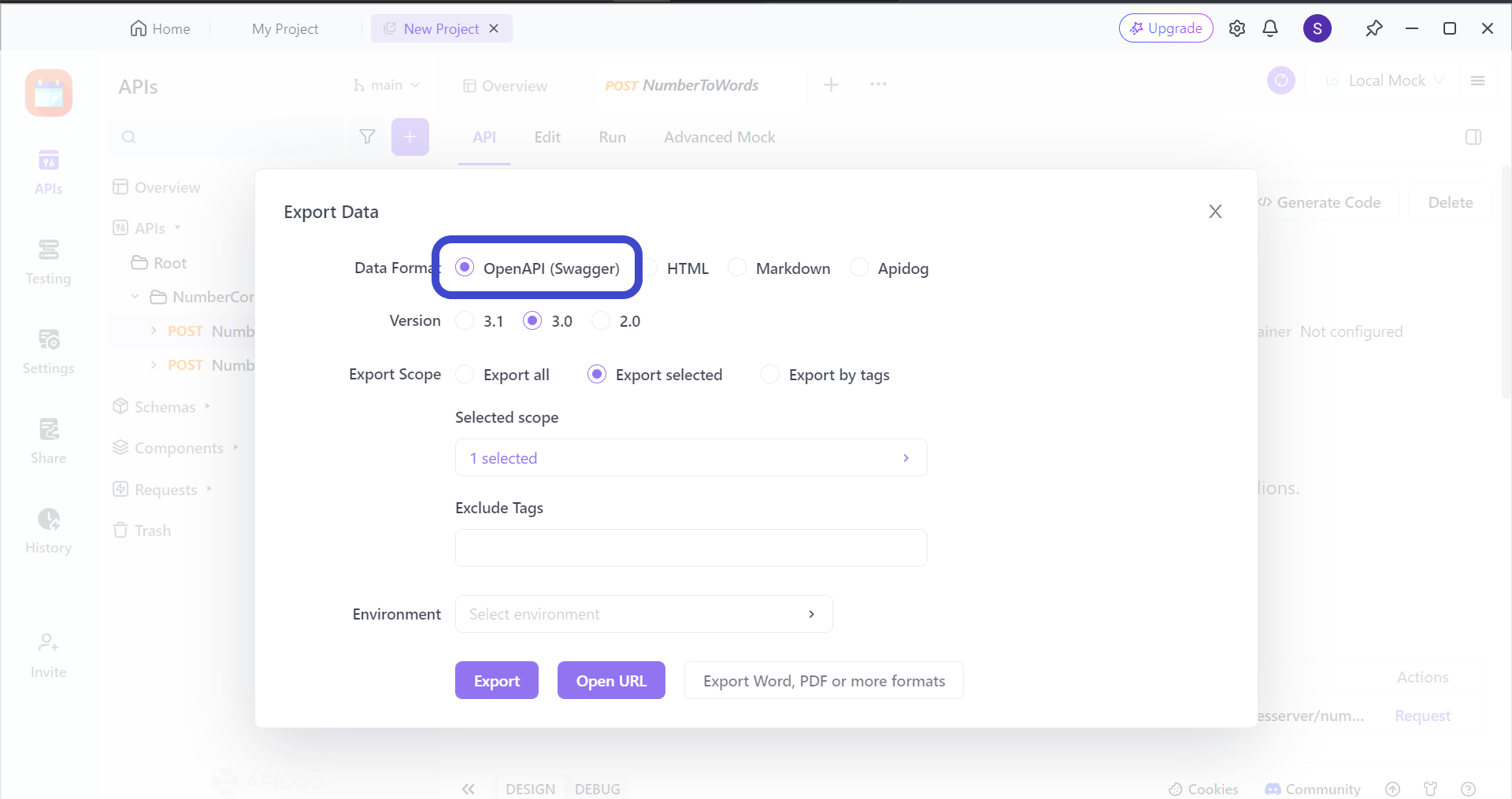Open the POST NumberToWords tab
The height and width of the screenshot is (799, 1512).
(x=682, y=85)
